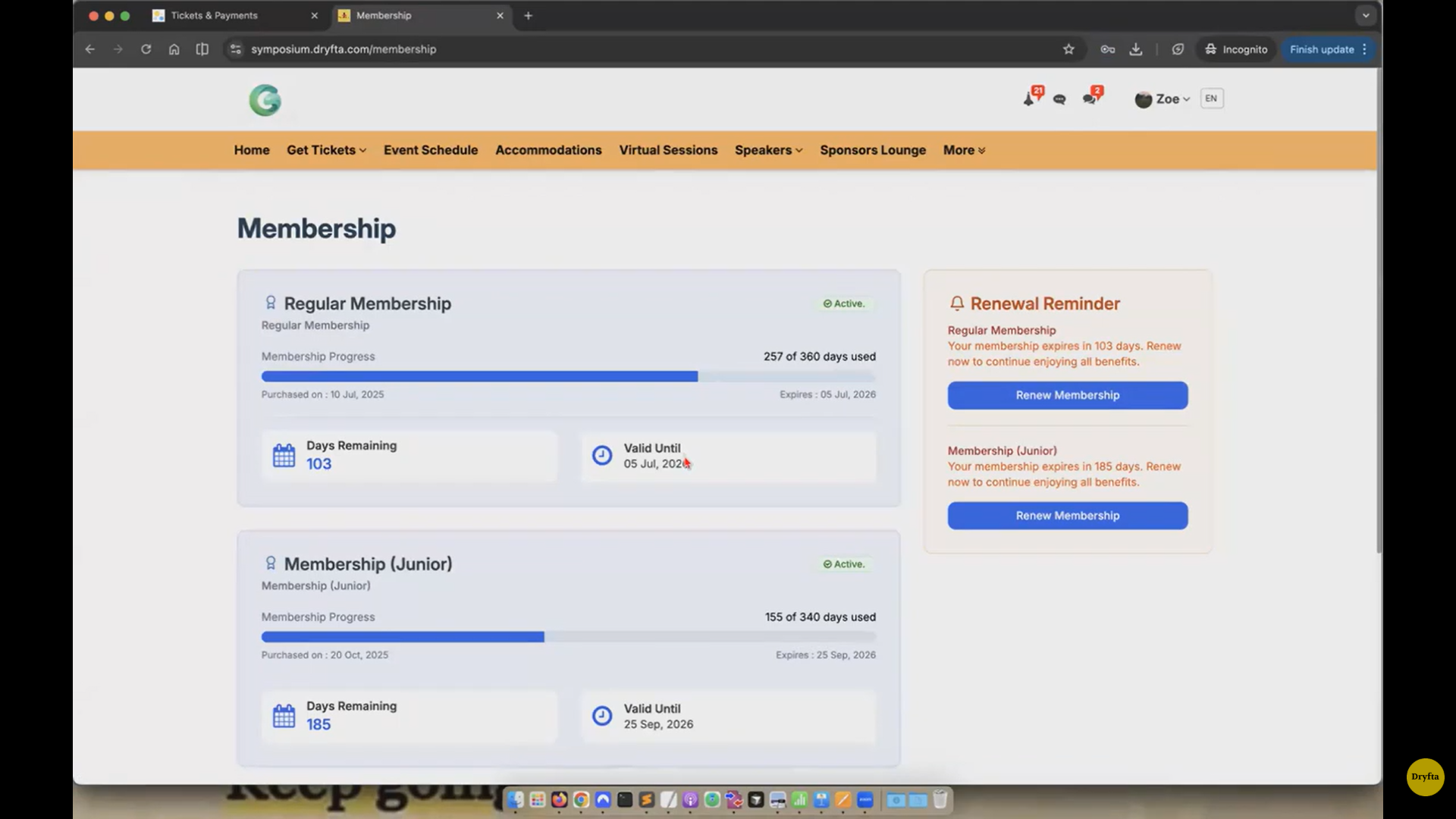This screenshot has width=1456, height=819.
Task: Toggle the EN language button
Action: 1211,99
